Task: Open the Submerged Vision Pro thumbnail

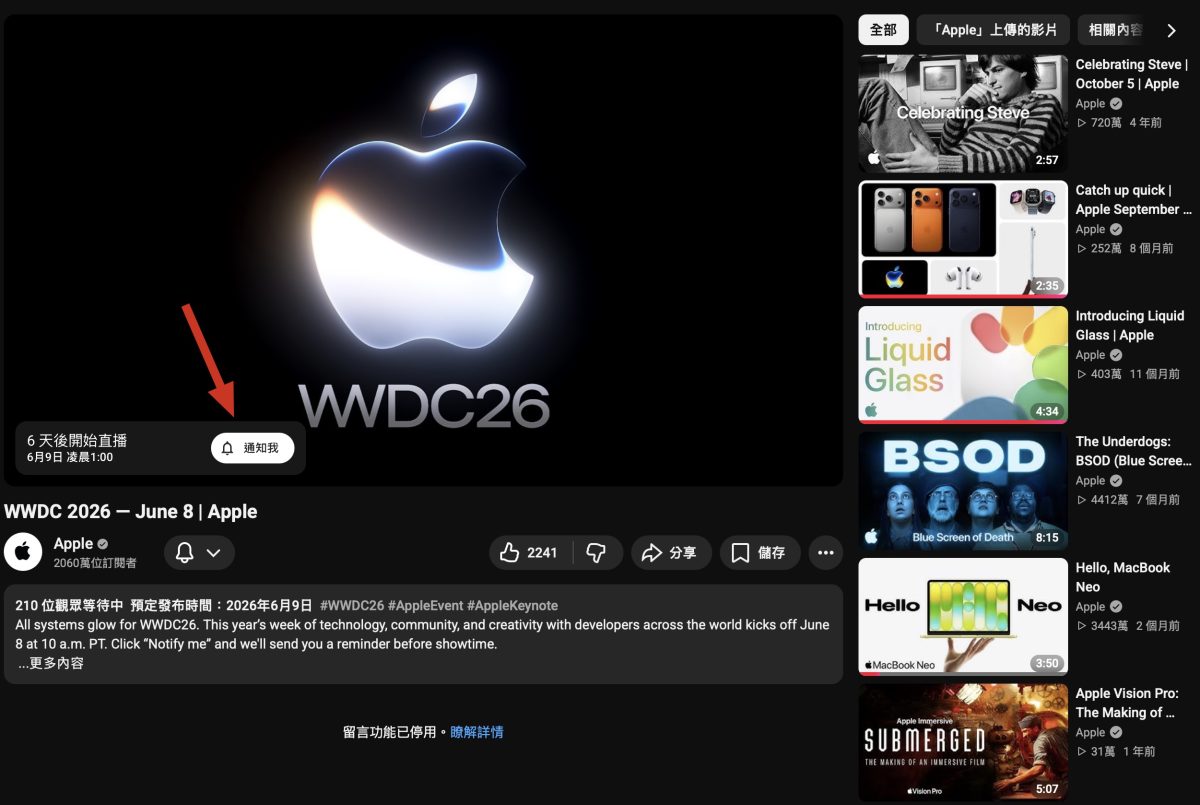Action: pos(963,742)
